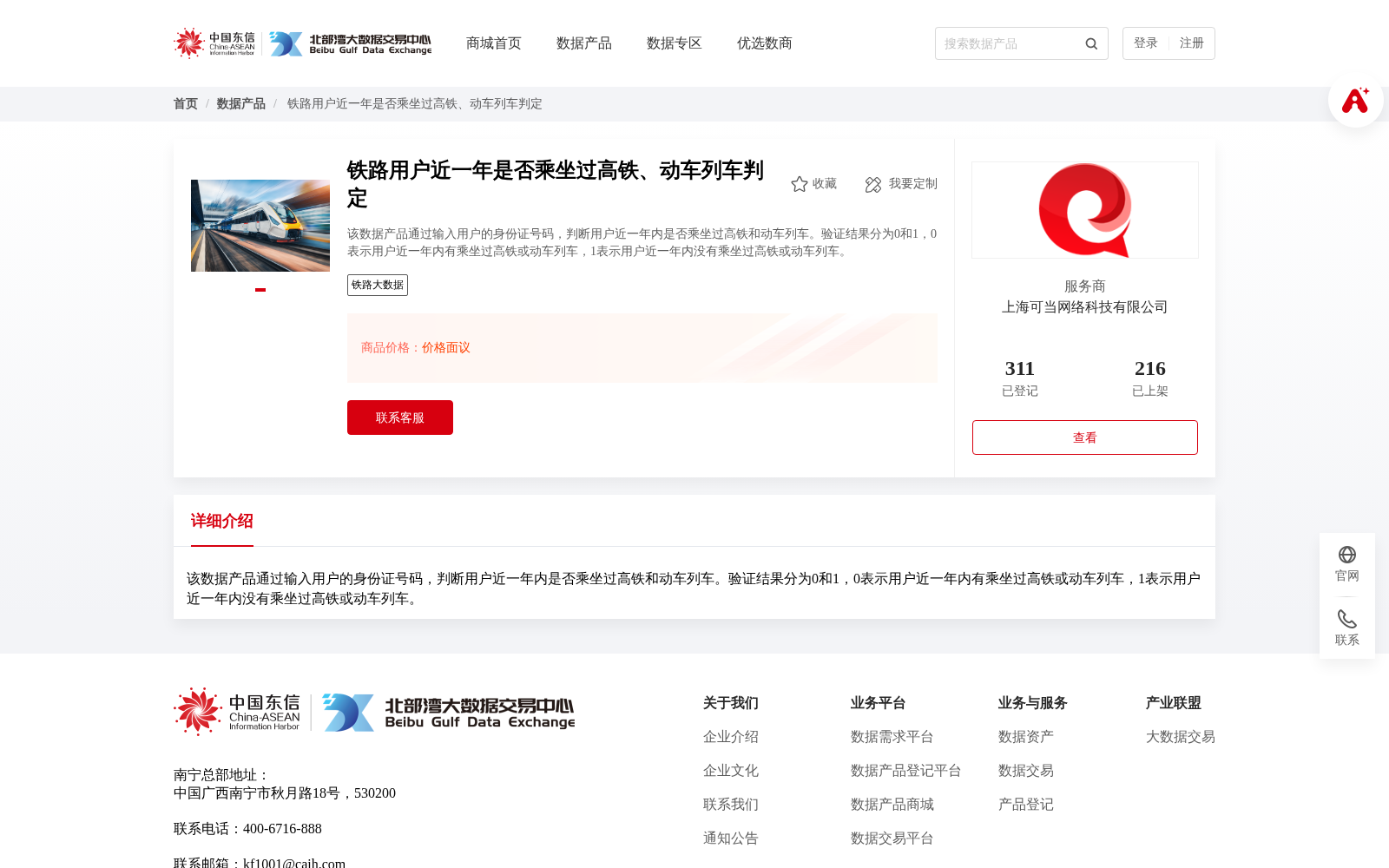Open the red AI assistant floating icon
This screenshot has width=1389, height=868.
(1355, 100)
